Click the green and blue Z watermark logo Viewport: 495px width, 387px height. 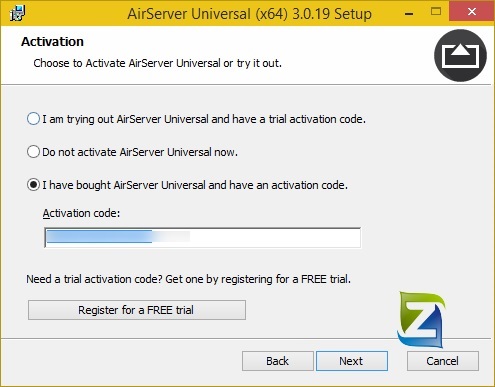421,319
